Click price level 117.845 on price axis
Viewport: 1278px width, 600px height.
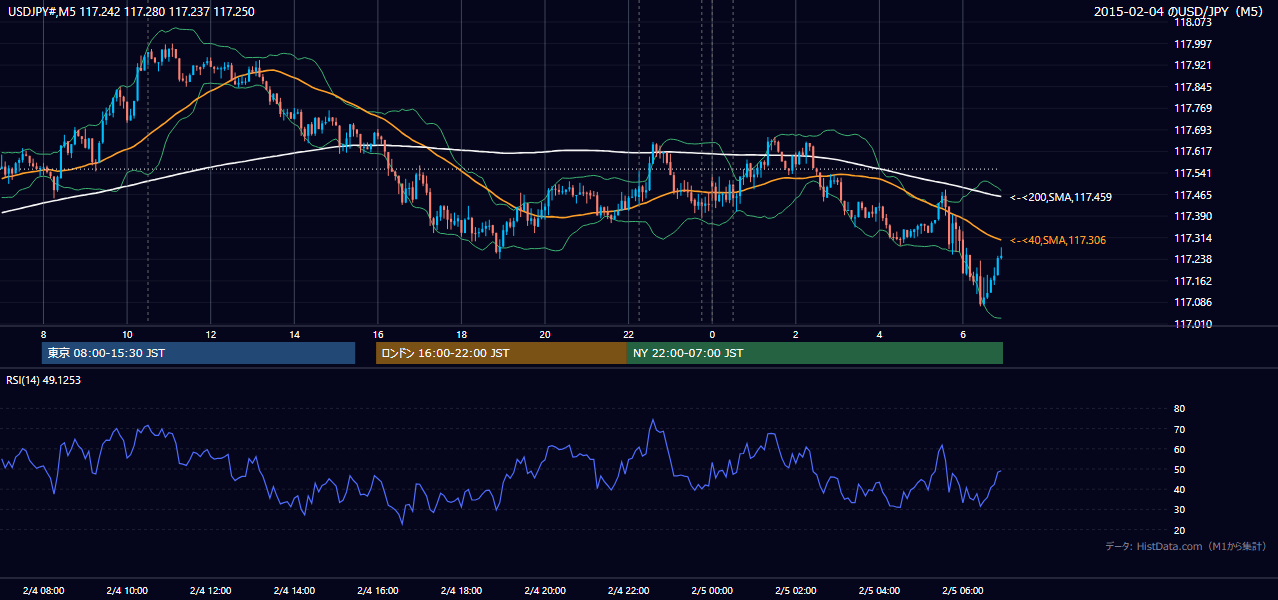(x=1194, y=87)
